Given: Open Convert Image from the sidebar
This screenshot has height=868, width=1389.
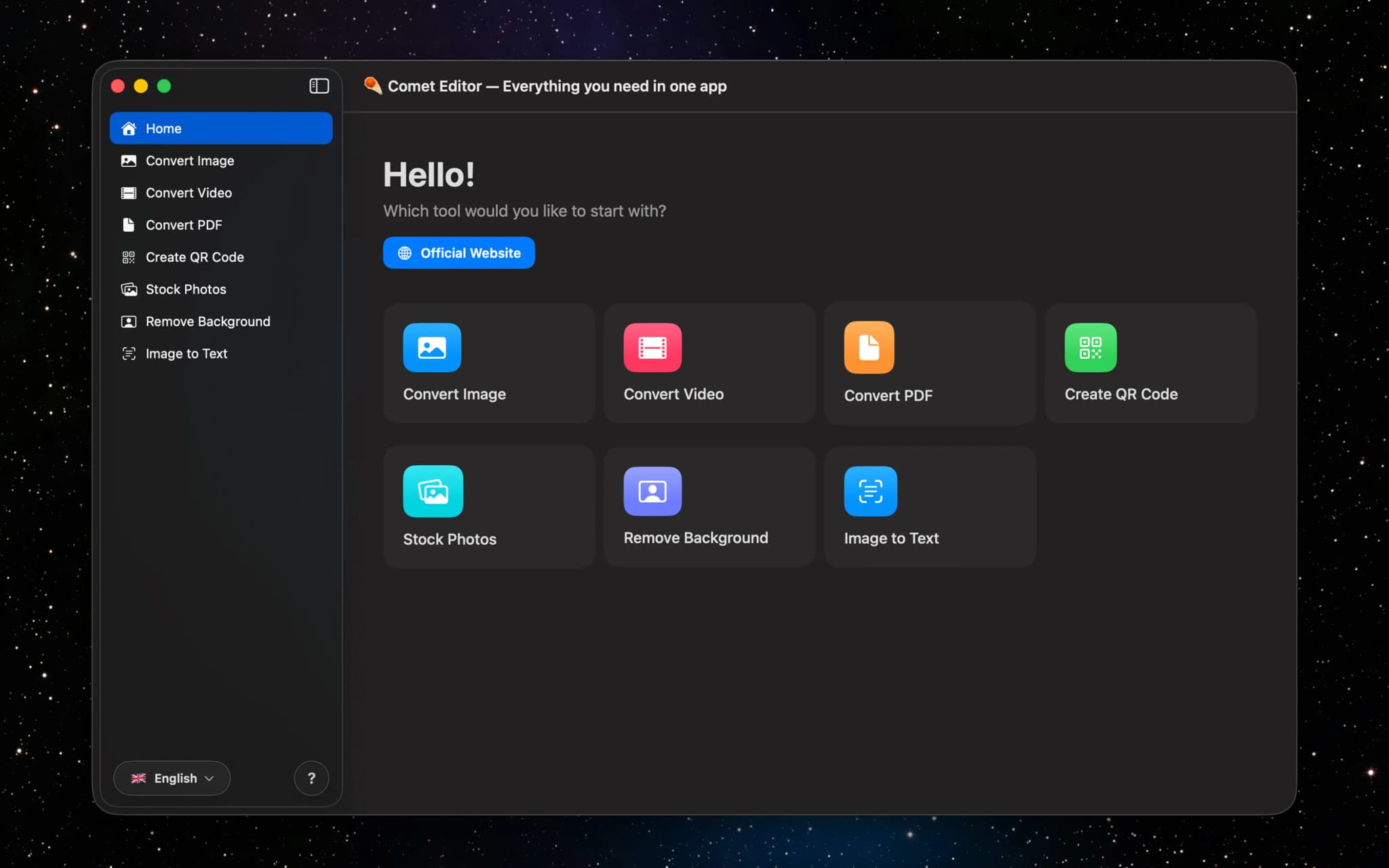Looking at the screenshot, I should point(221,161).
